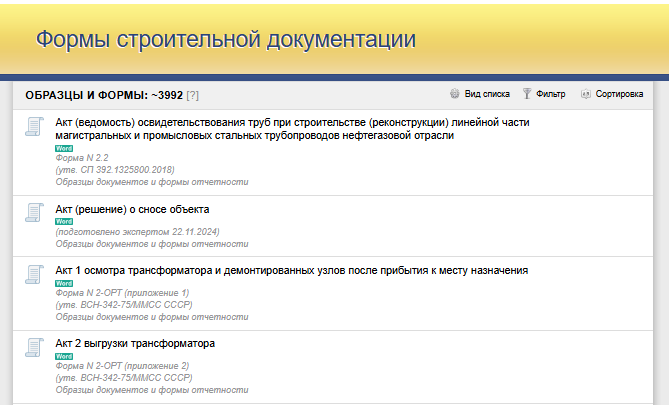Click the document icon for Акт (решение) о сносе объекта
This screenshot has width=669, height=405.
(x=35, y=213)
